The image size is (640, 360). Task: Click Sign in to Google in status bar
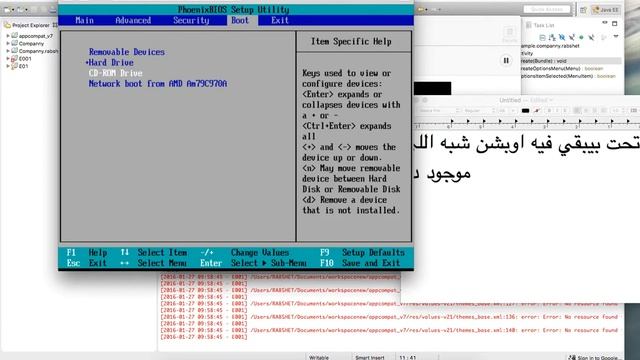(x=594, y=358)
